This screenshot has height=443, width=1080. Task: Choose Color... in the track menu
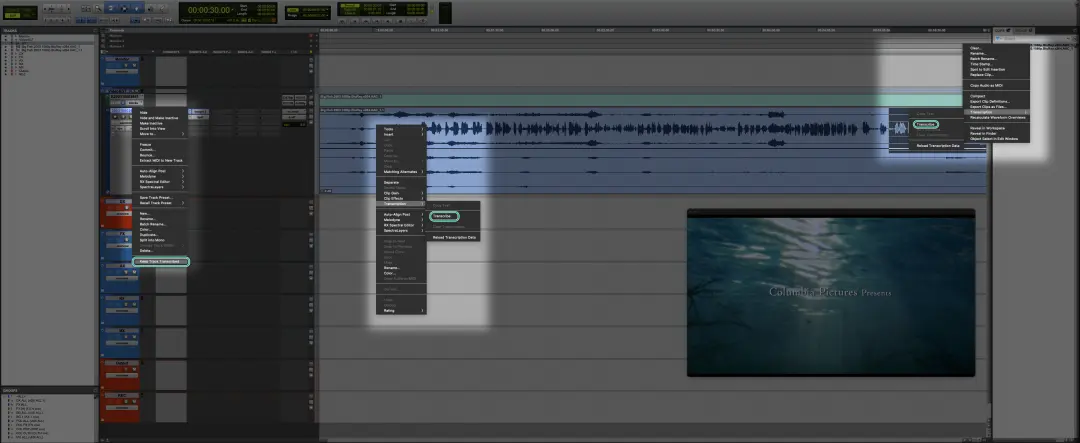[x=159, y=229]
